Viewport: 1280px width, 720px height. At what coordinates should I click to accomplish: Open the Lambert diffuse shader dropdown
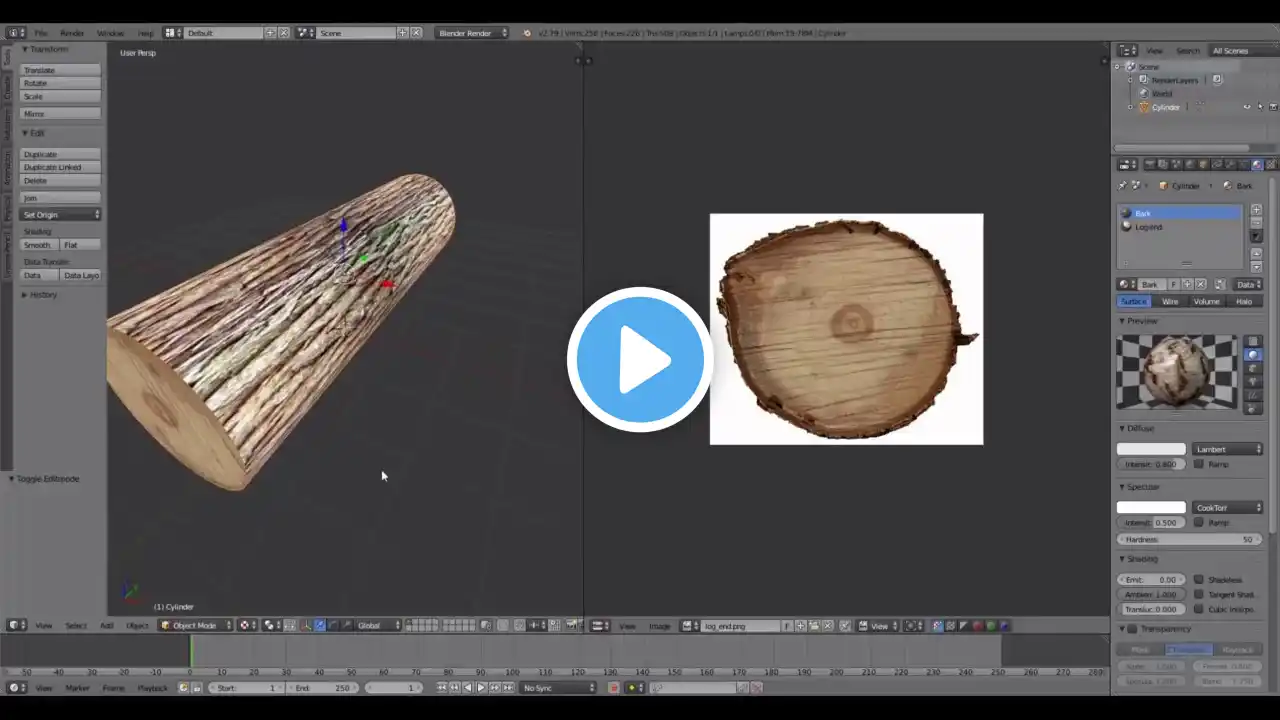(x=1228, y=449)
